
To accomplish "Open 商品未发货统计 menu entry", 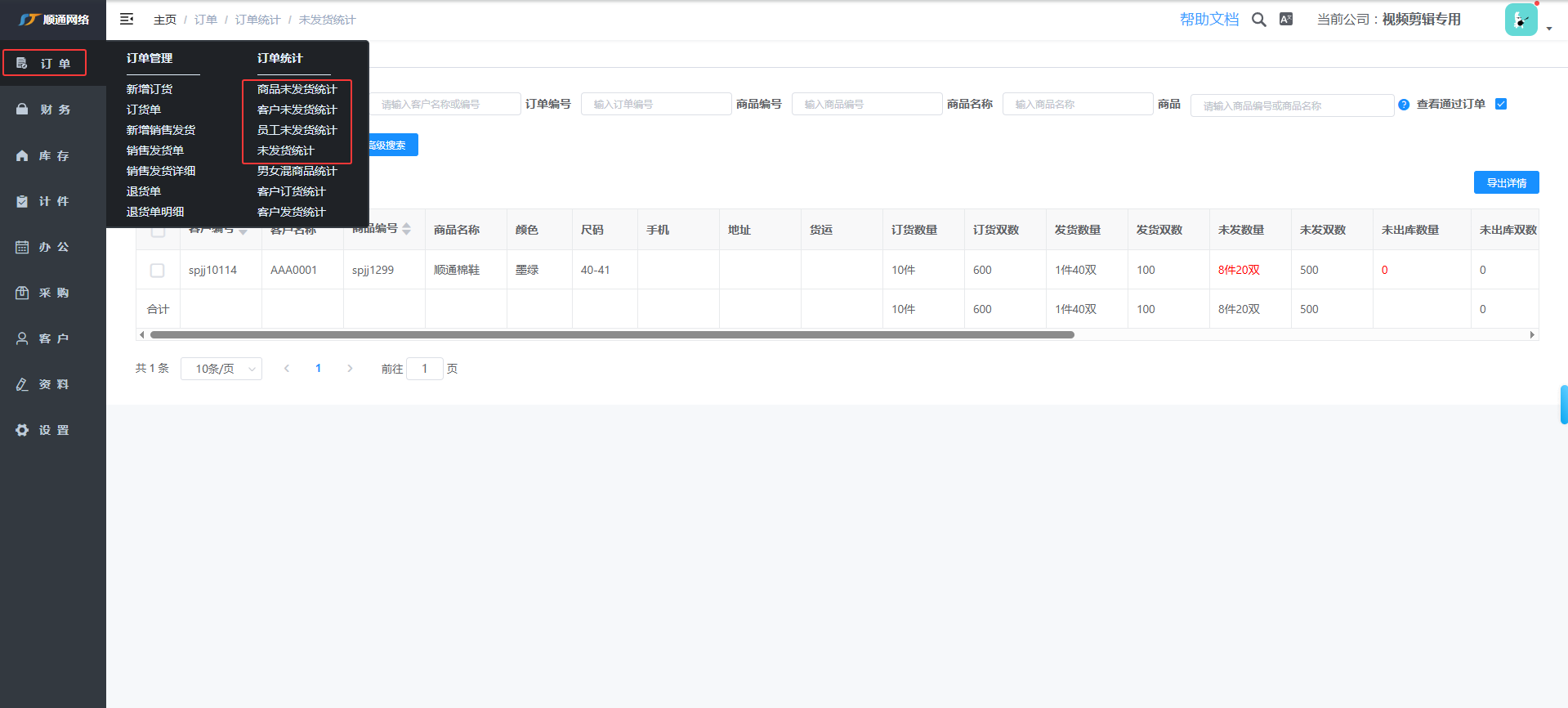I will [297, 89].
